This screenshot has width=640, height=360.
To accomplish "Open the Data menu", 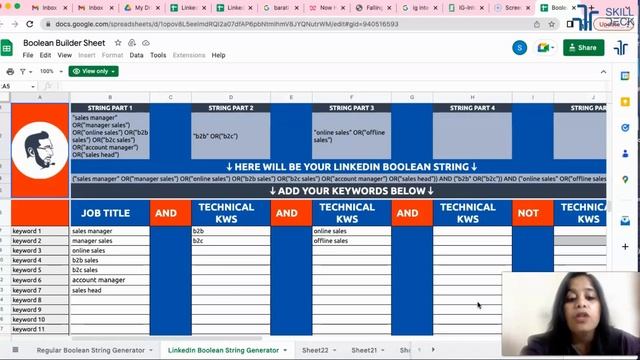I will [x=136, y=55].
